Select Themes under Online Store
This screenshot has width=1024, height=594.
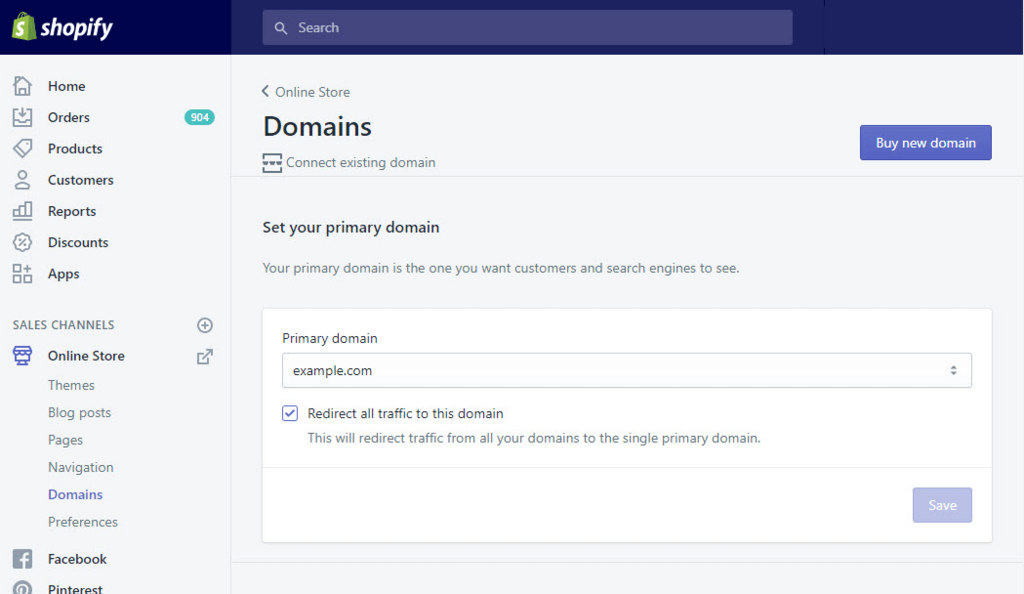71,385
